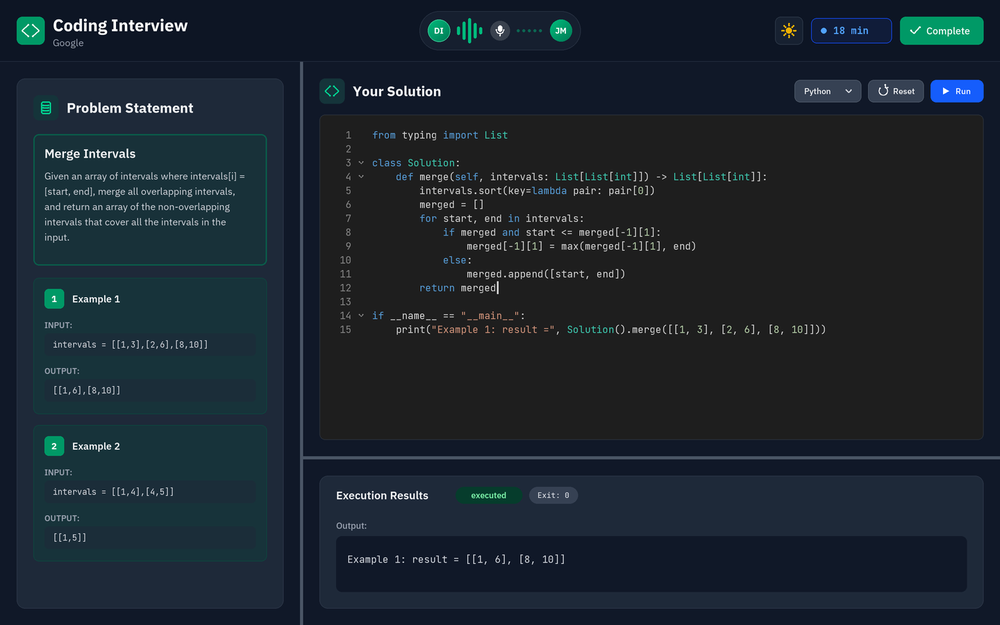Image resolution: width=1000 pixels, height=625 pixels.
Task: Click the Problem Statement document icon
Action: (46, 108)
